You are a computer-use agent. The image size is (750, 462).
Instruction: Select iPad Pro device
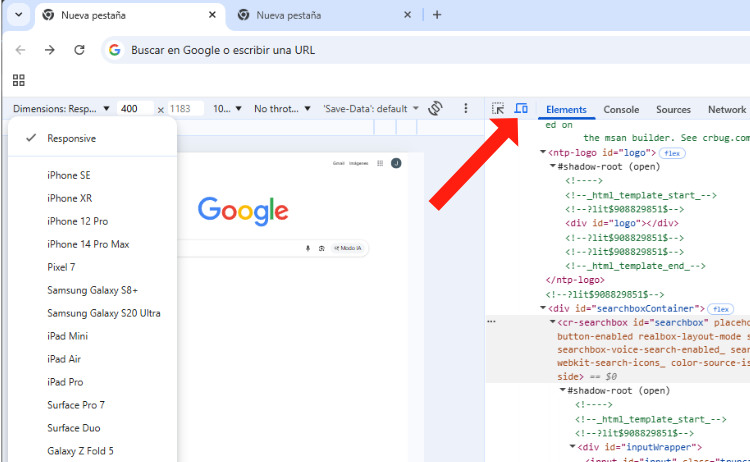[93, 382]
